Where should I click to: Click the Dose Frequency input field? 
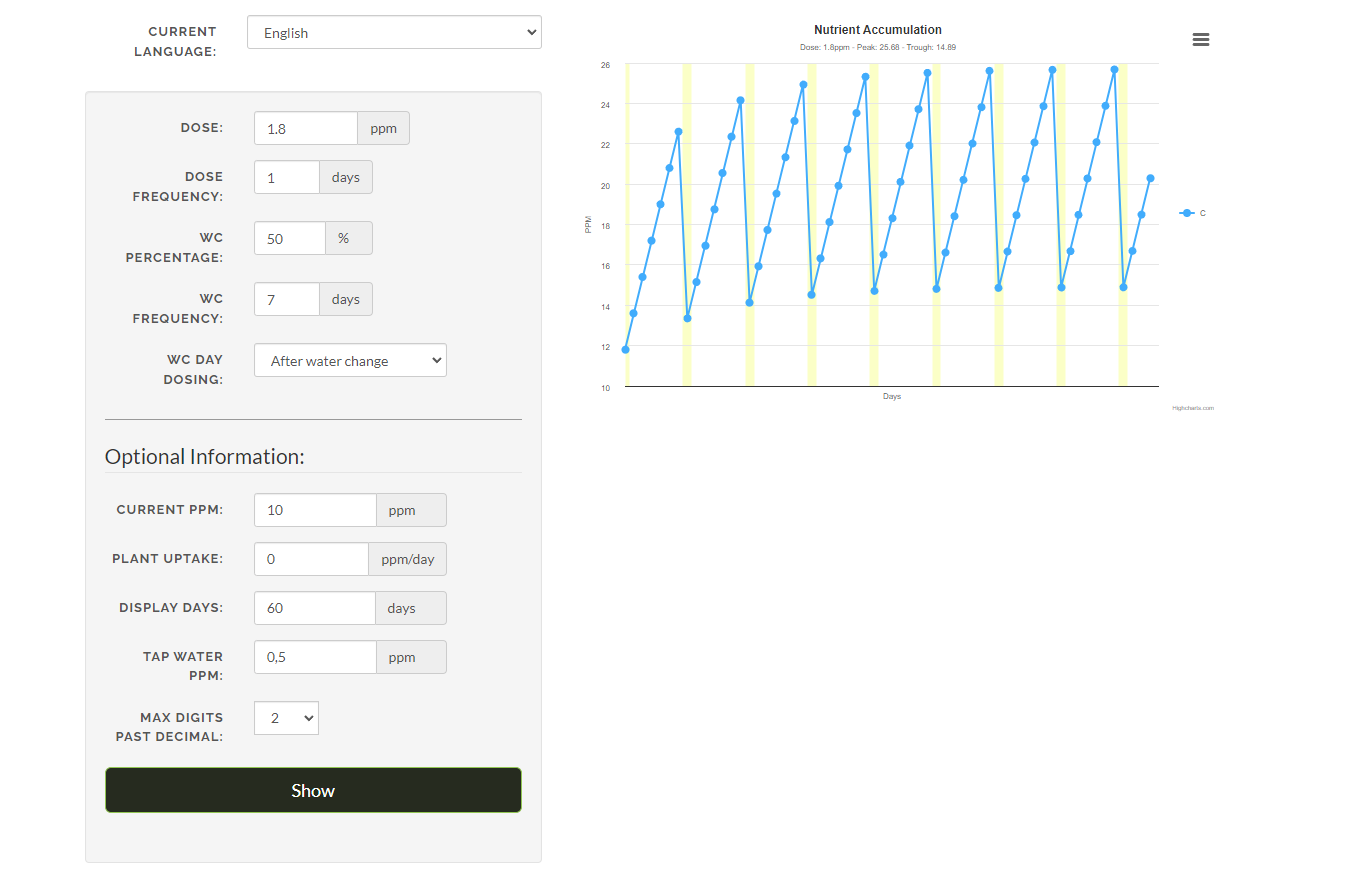coord(287,177)
